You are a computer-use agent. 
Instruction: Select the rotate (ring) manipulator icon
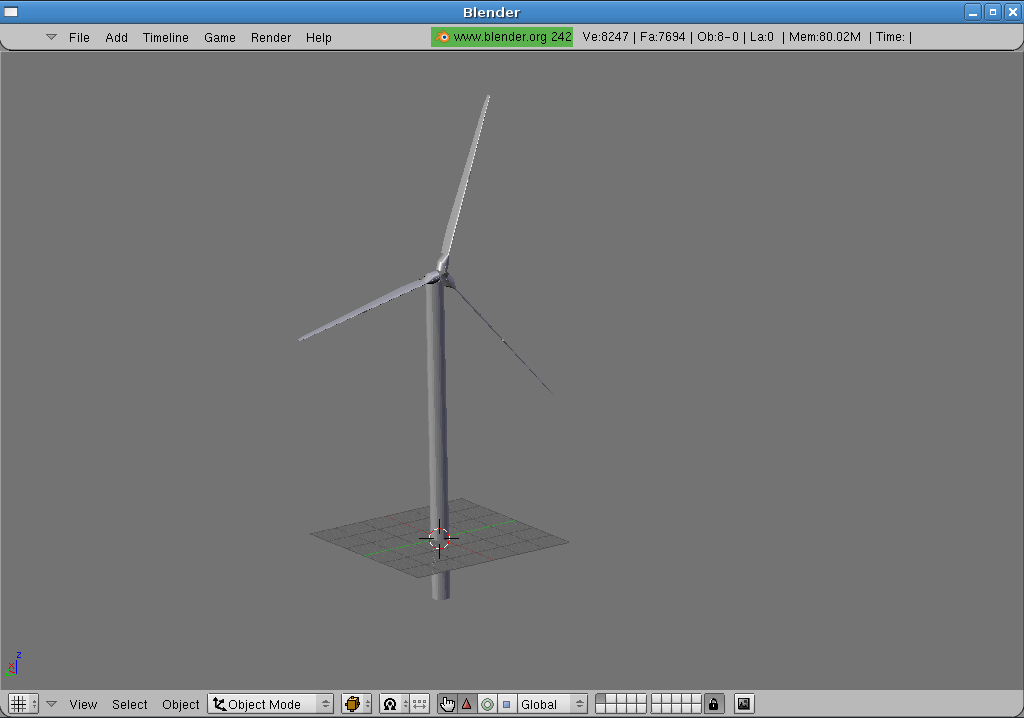pos(487,704)
